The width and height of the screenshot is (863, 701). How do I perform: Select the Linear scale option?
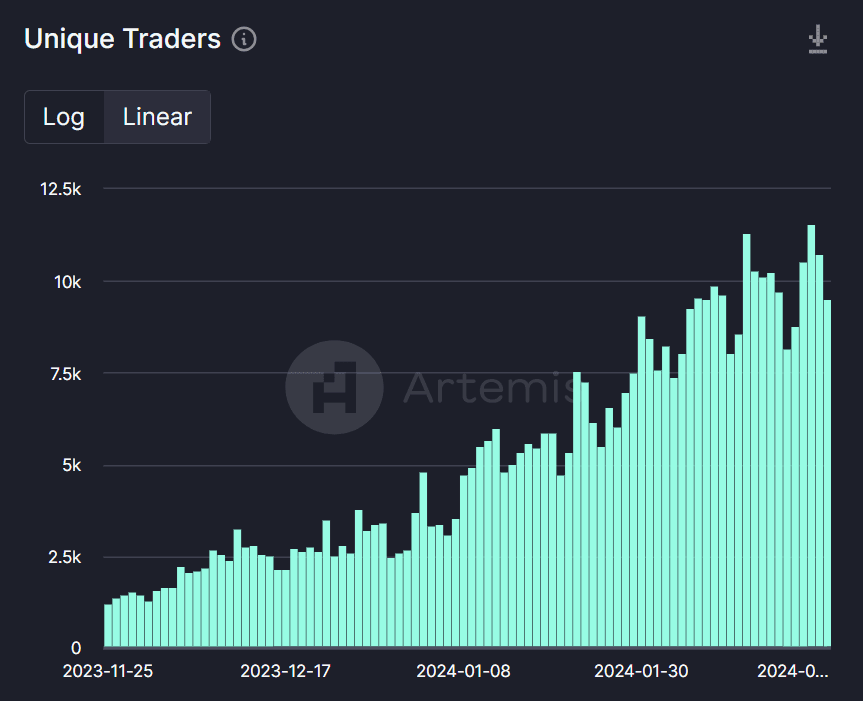[x=157, y=117]
